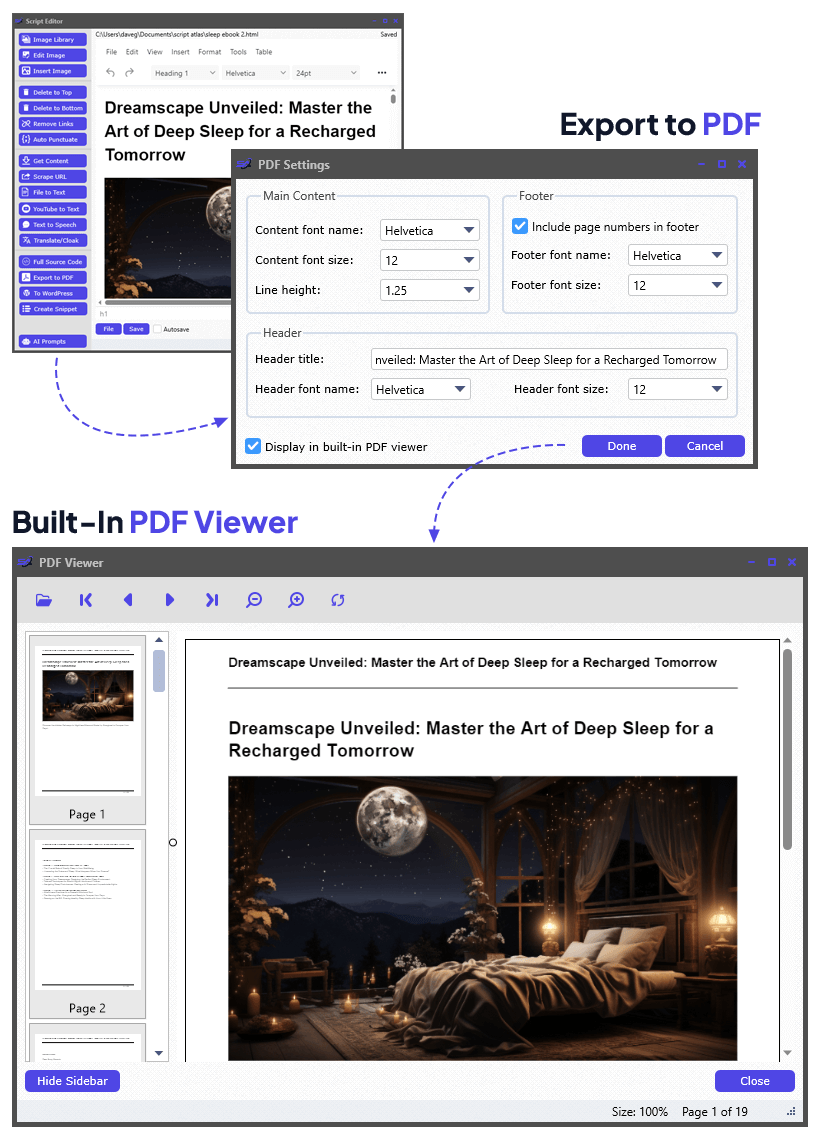Click the Header title input field

coord(549,360)
